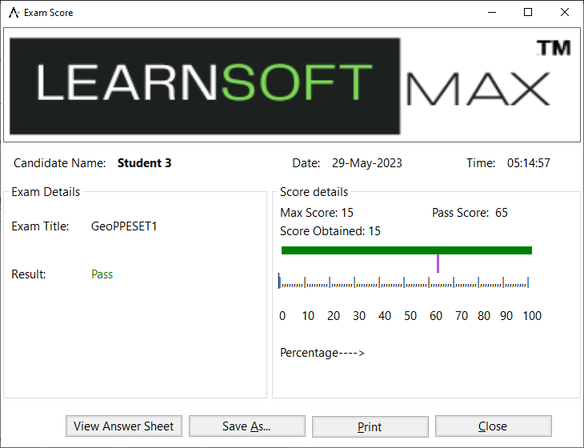Click the percentage ruler scale
584x448 pixels.
tap(404, 282)
